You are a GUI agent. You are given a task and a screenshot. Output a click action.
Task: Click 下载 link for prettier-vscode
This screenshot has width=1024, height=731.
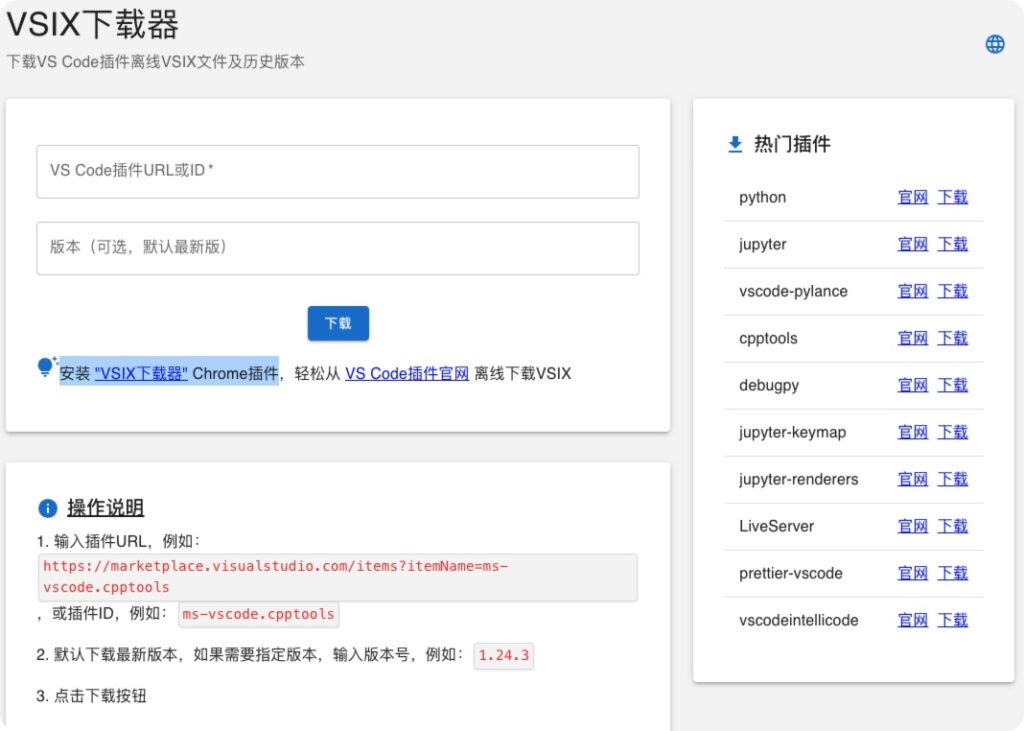click(952, 573)
